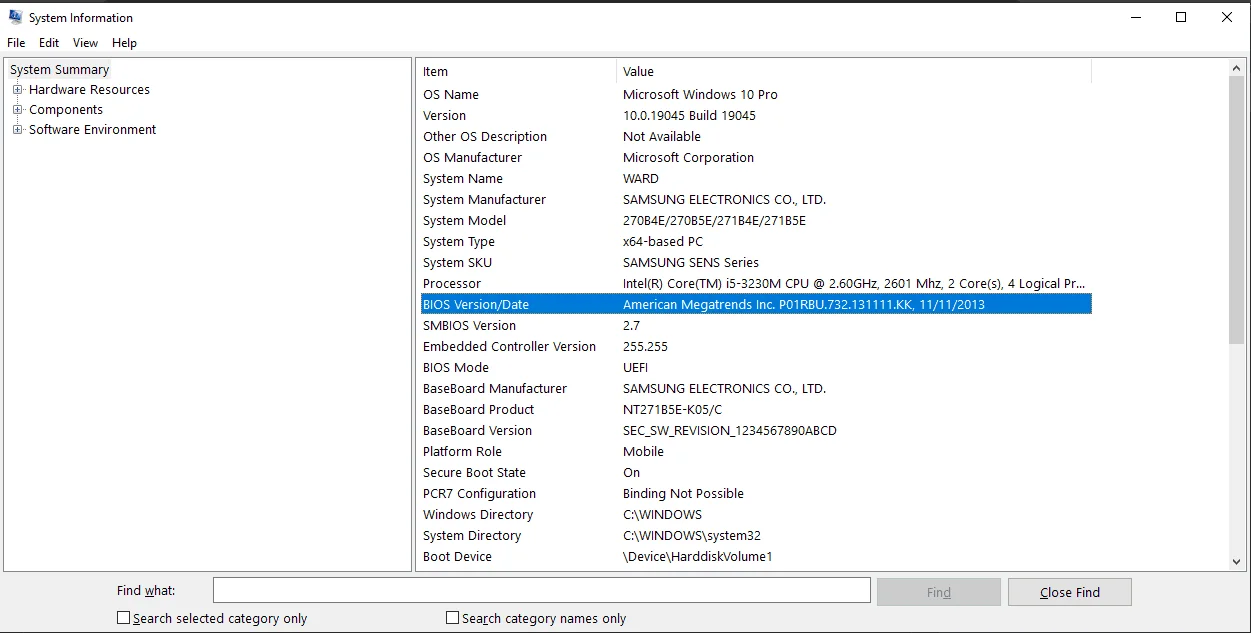Select the System Directory row

(x=756, y=535)
